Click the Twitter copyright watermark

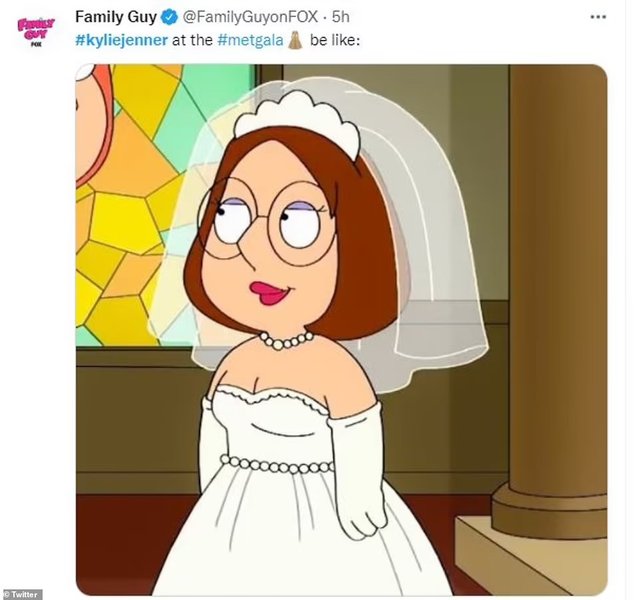pos(22,594)
